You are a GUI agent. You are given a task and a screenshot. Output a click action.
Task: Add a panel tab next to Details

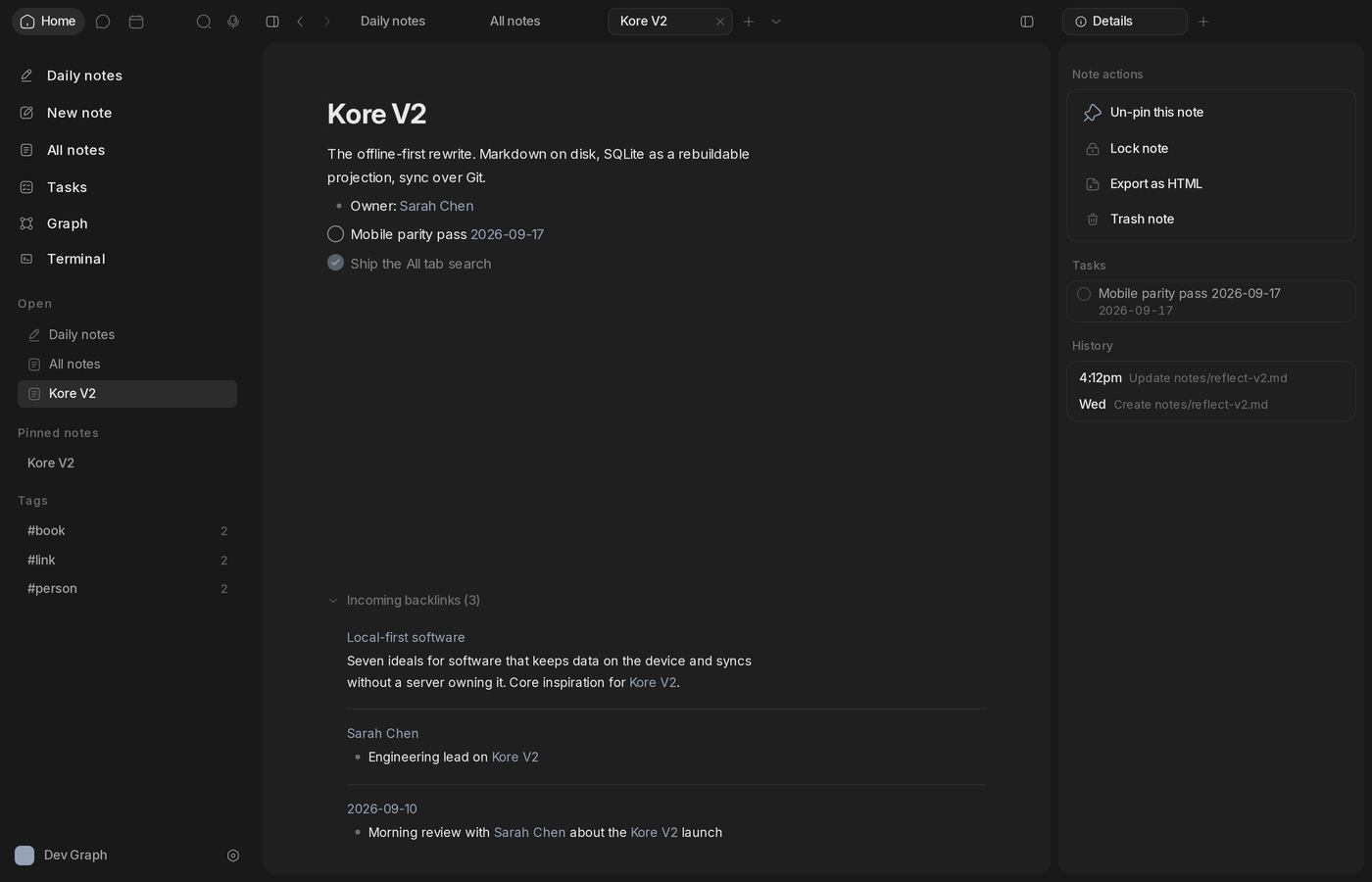pos(1203,22)
